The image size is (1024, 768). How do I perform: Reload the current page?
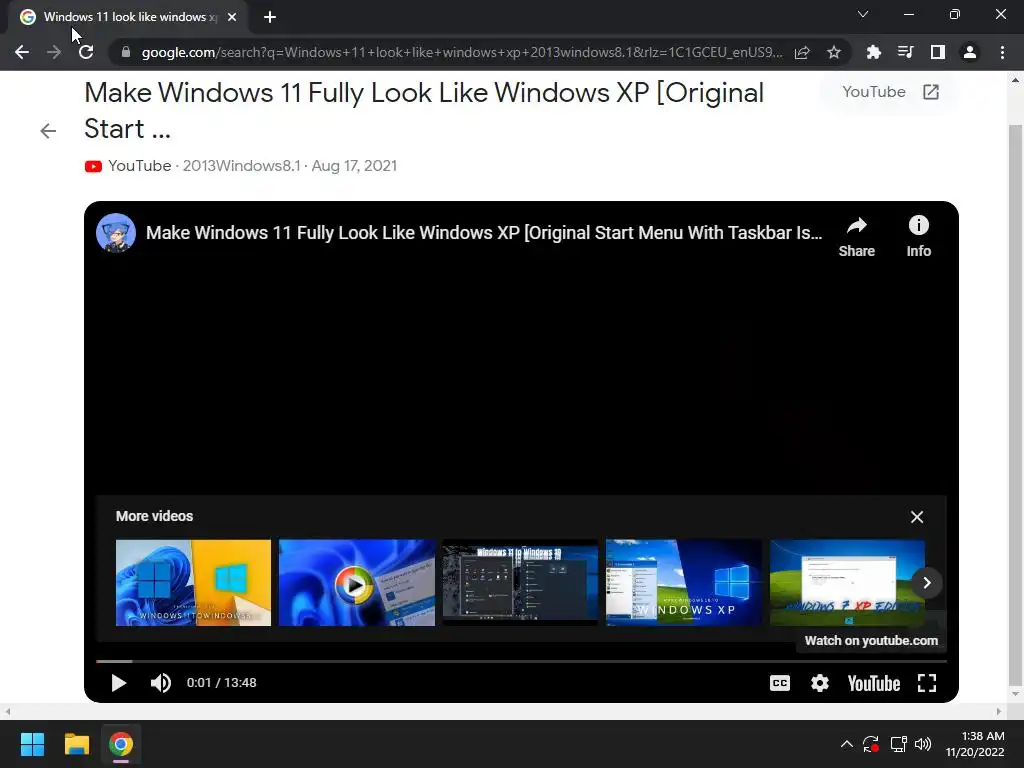pyautogui.click(x=86, y=52)
